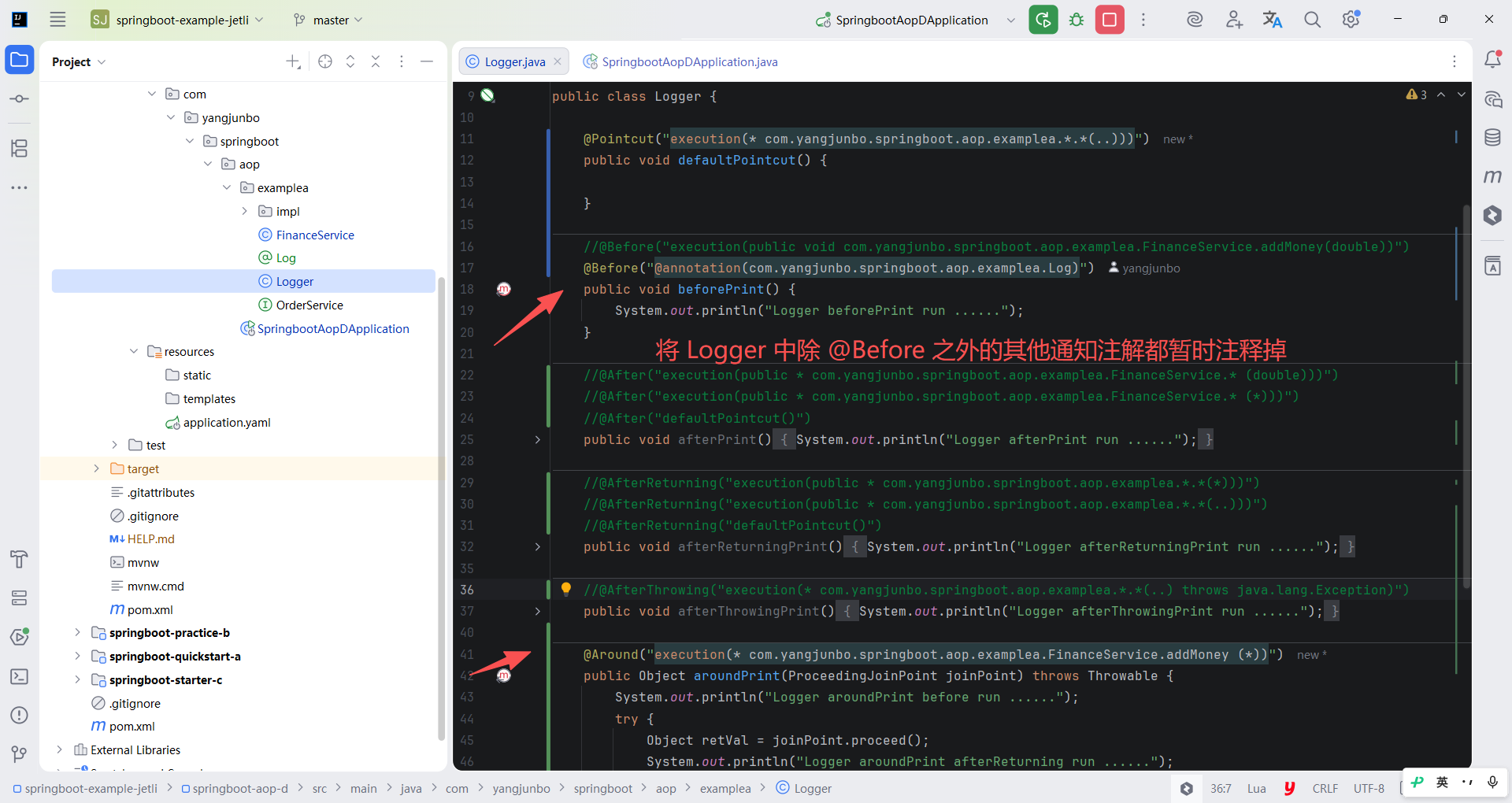Image resolution: width=1512 pixels, height=803 pixels.
Task: Expand the target folder
Action: [97, 468]
